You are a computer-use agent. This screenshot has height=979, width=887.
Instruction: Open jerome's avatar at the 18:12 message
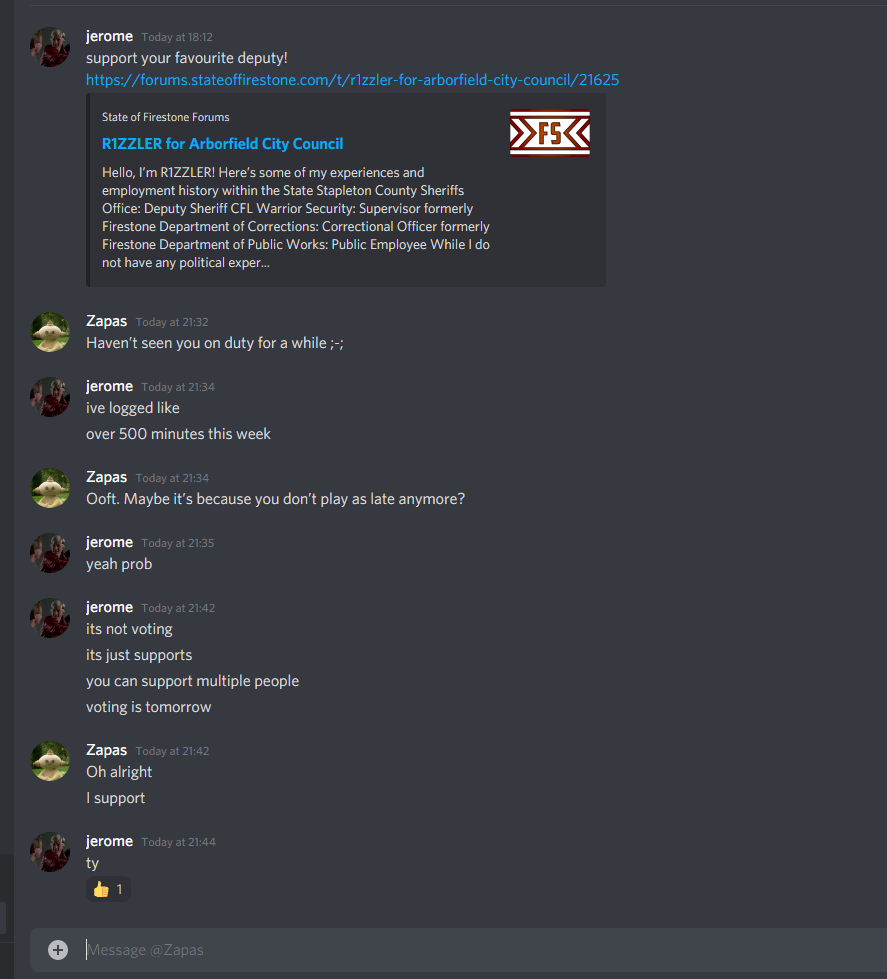pyautogui.click(x=50, y=47)
